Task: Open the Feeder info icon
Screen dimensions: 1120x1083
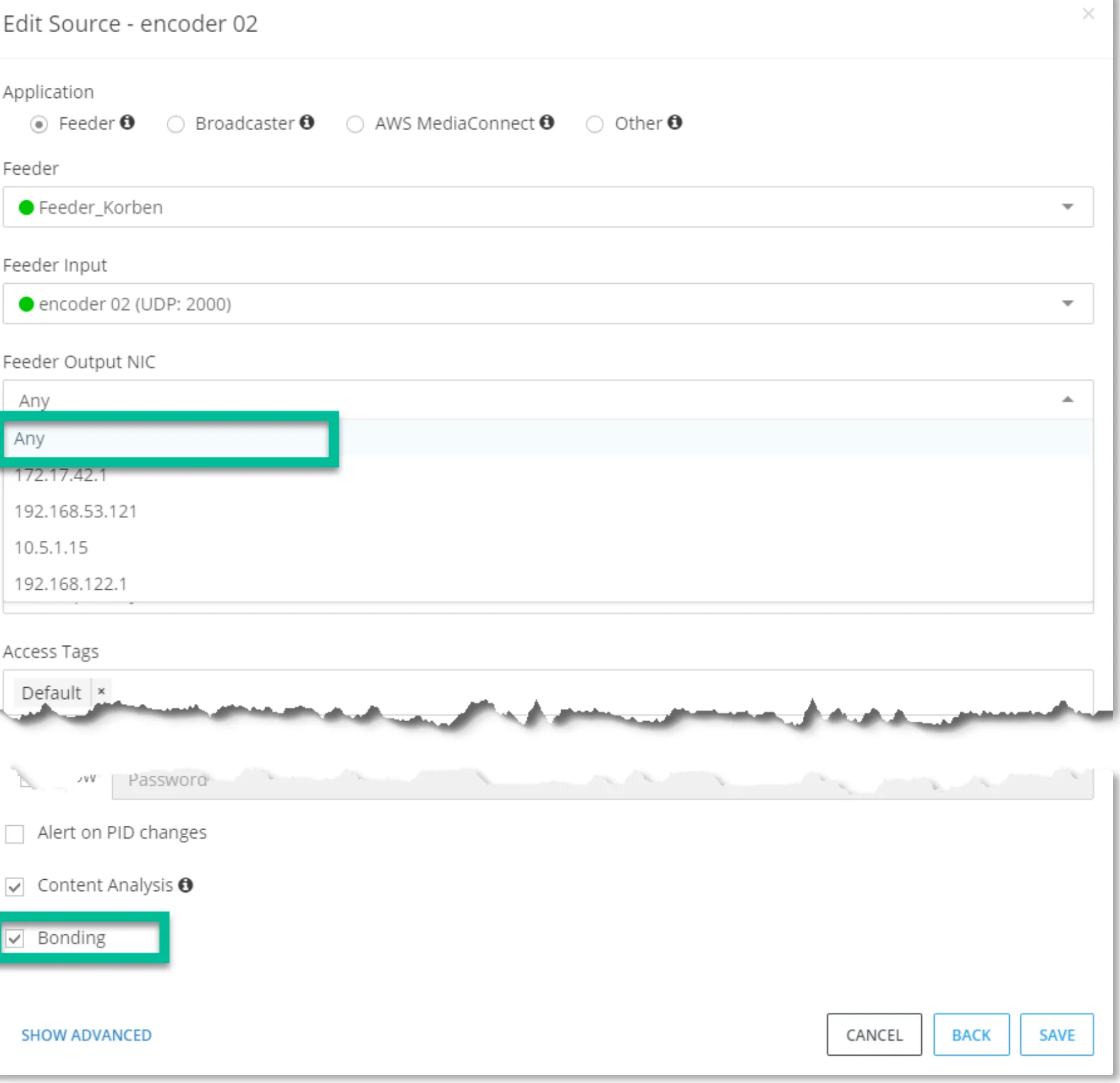Action: point(128,122)
